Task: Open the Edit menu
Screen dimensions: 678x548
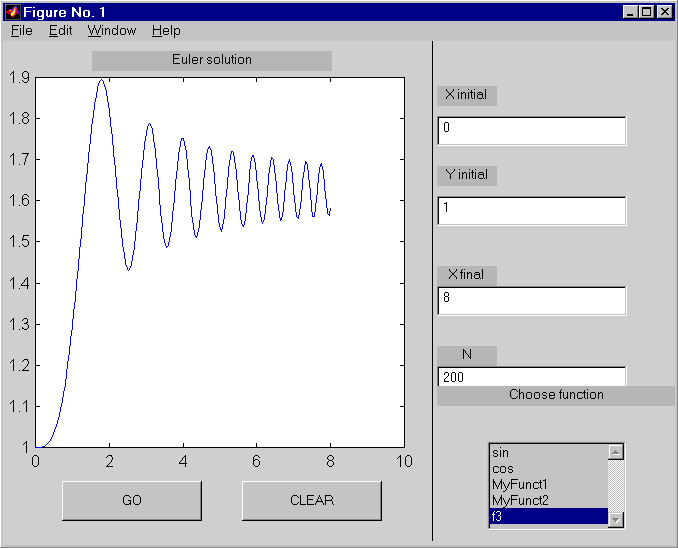Action: click(60, 31)
